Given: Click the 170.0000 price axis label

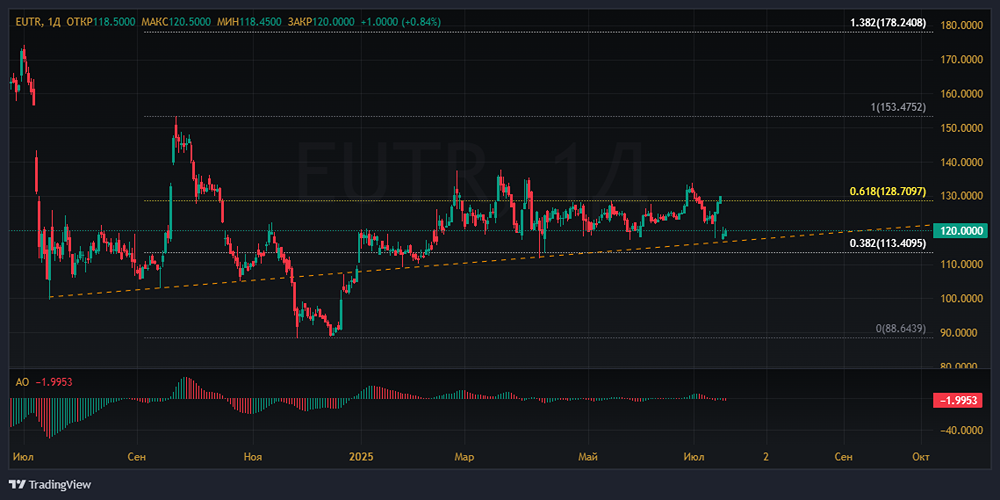Looking at the screenshot, I should click(959, 59).
